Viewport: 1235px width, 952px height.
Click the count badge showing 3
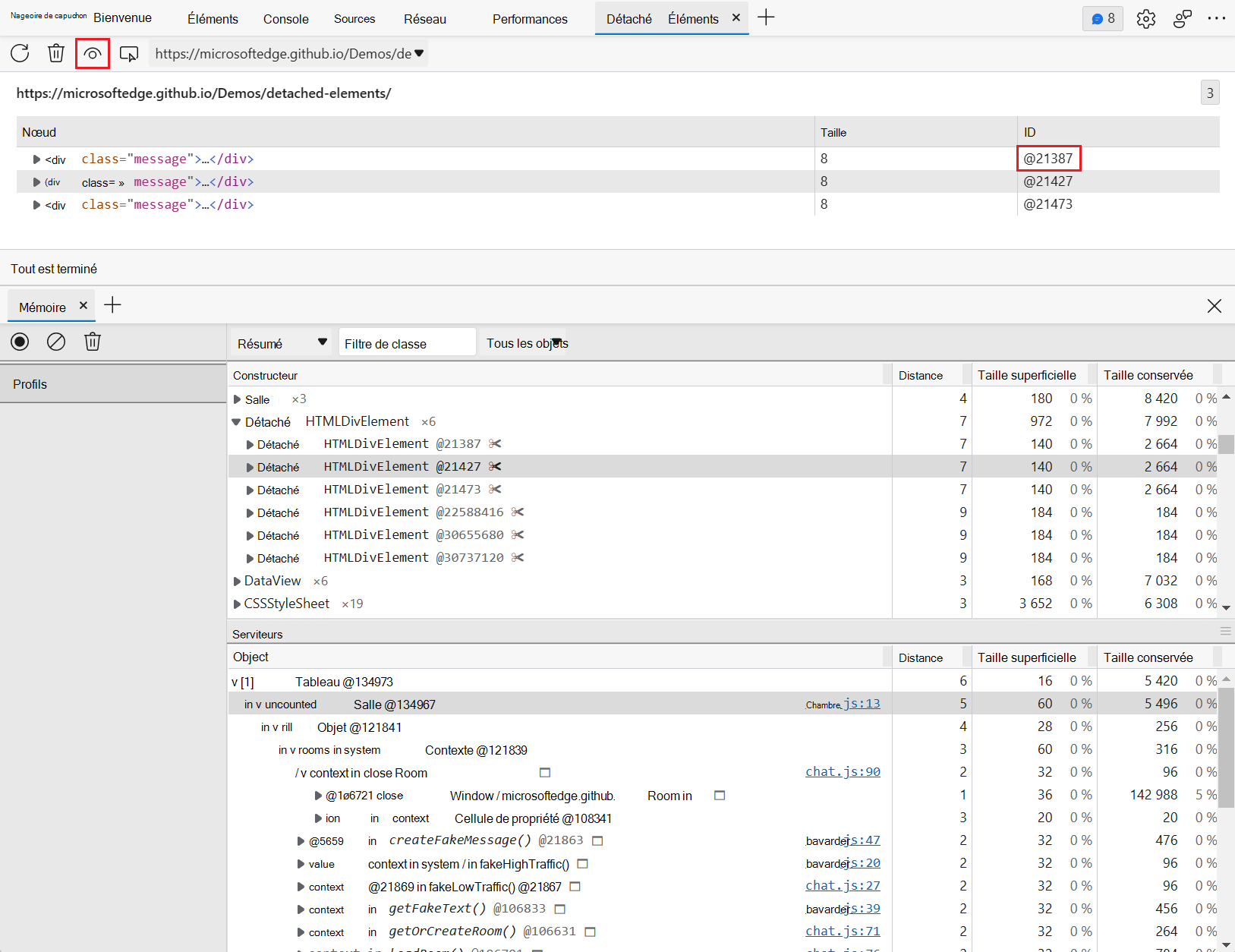1210,93
